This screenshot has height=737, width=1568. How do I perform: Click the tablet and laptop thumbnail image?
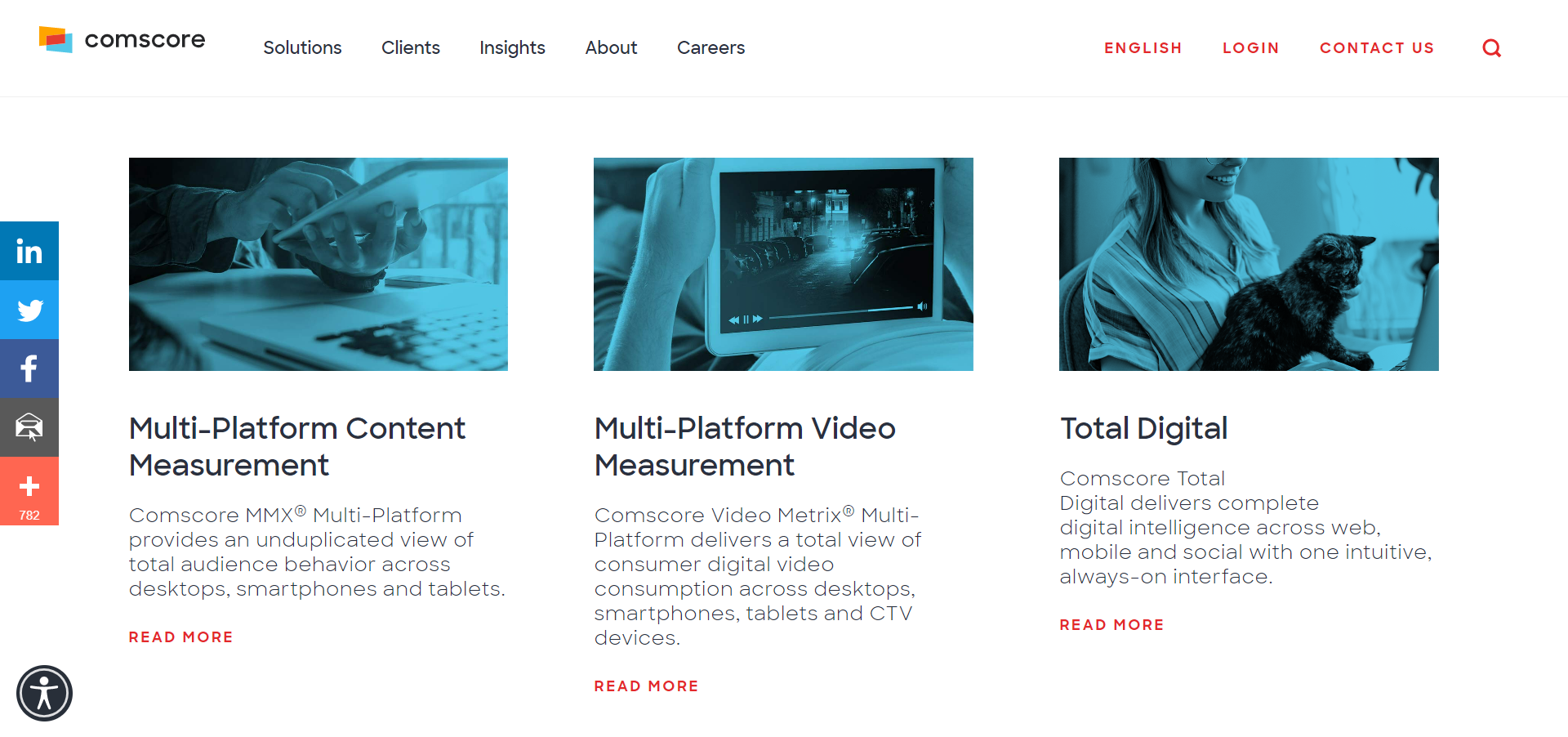[318, 264]
